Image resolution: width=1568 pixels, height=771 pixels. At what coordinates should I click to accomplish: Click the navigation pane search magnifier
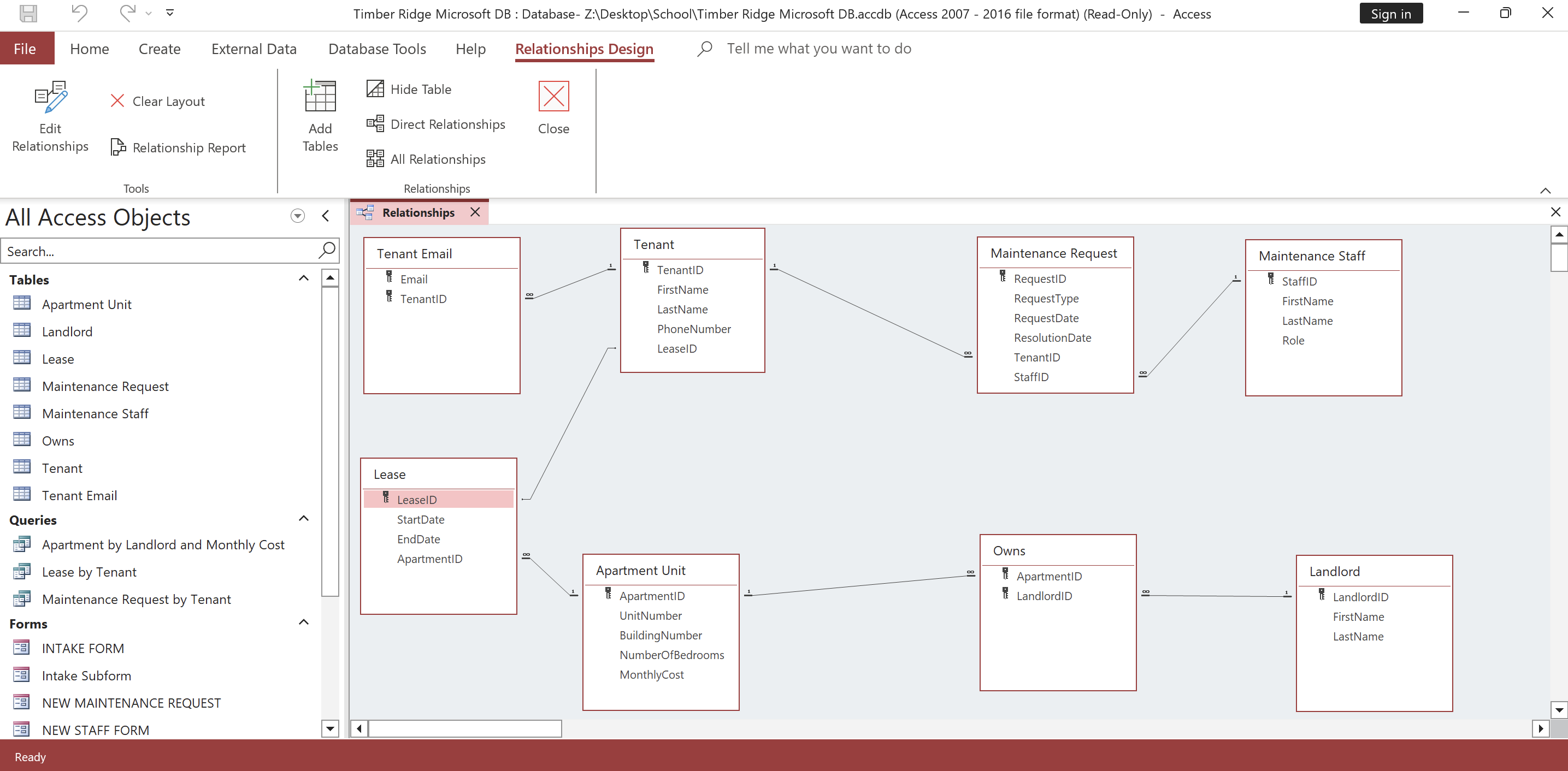click(327, 250)
